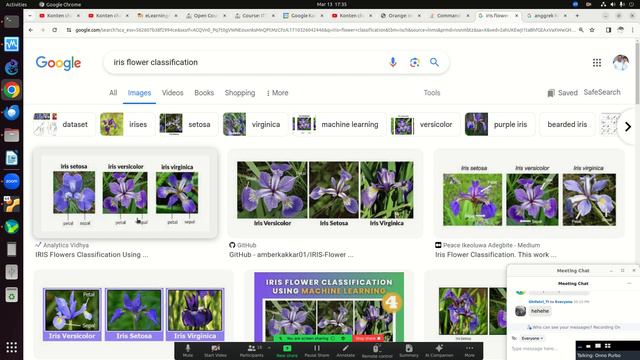Show more filter chips with right arrow

(628, 127)
